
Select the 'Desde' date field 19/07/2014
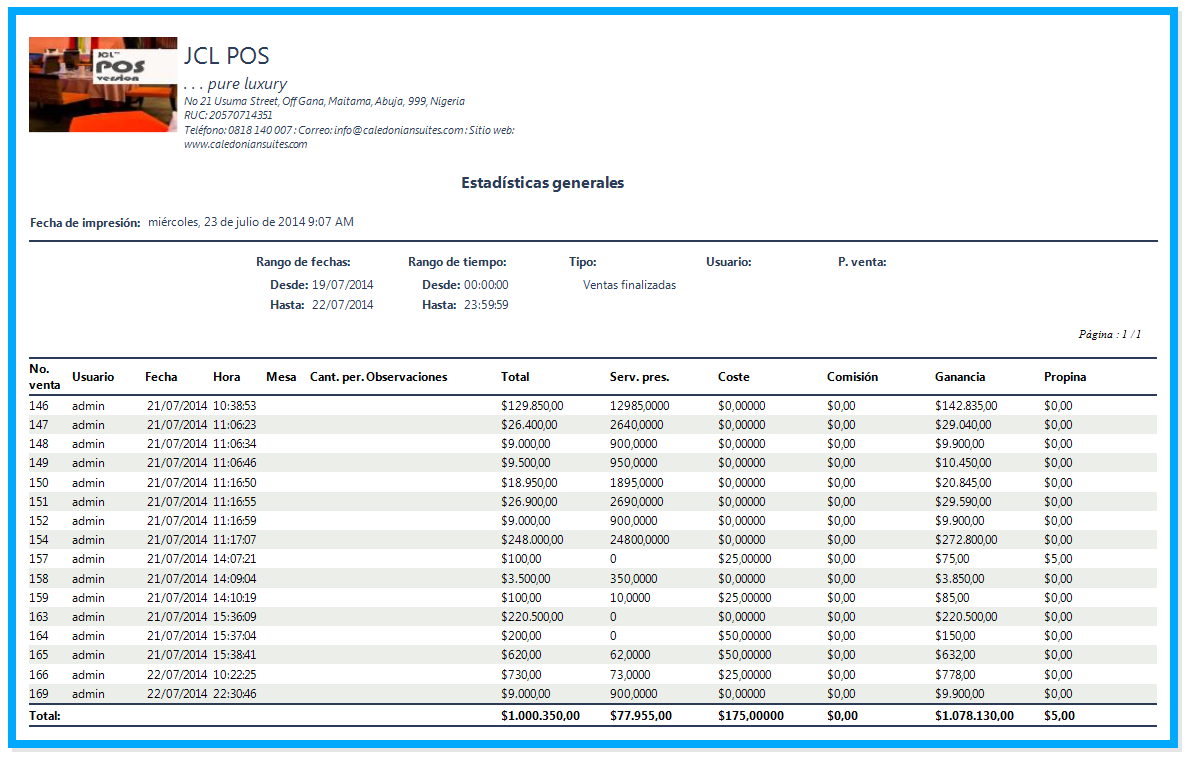[x=343, y=284]
